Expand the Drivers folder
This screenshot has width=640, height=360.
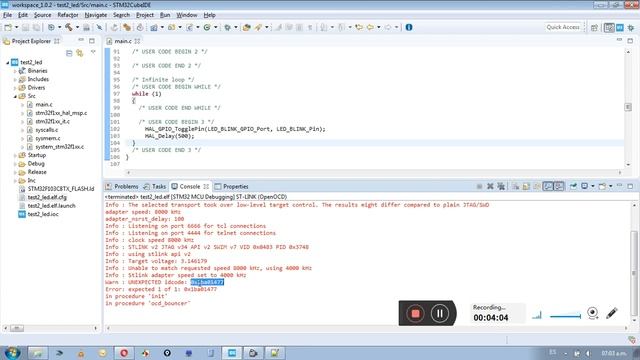coord(15,88)
